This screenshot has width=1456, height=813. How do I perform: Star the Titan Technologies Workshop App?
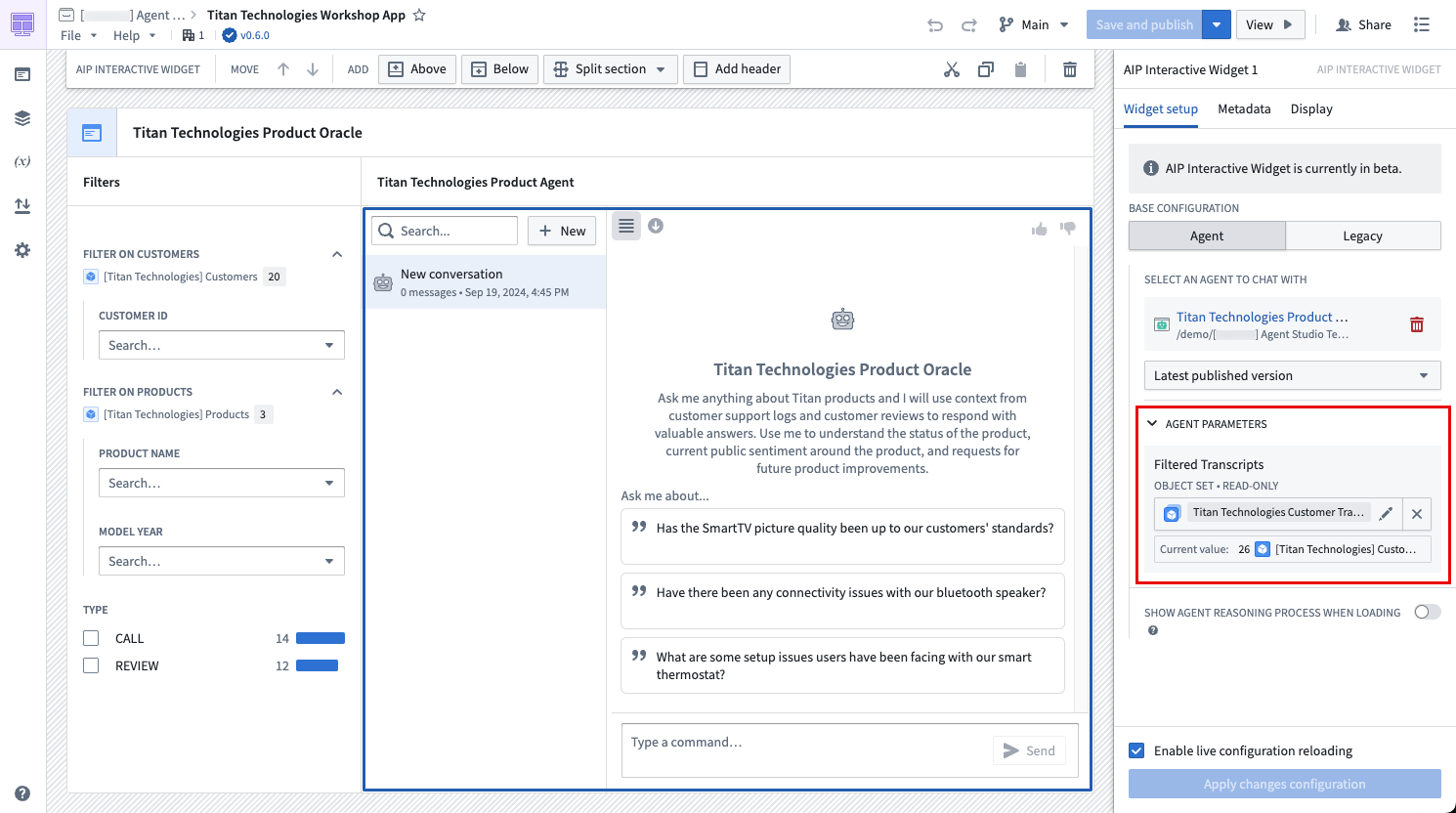click(419, 15)
